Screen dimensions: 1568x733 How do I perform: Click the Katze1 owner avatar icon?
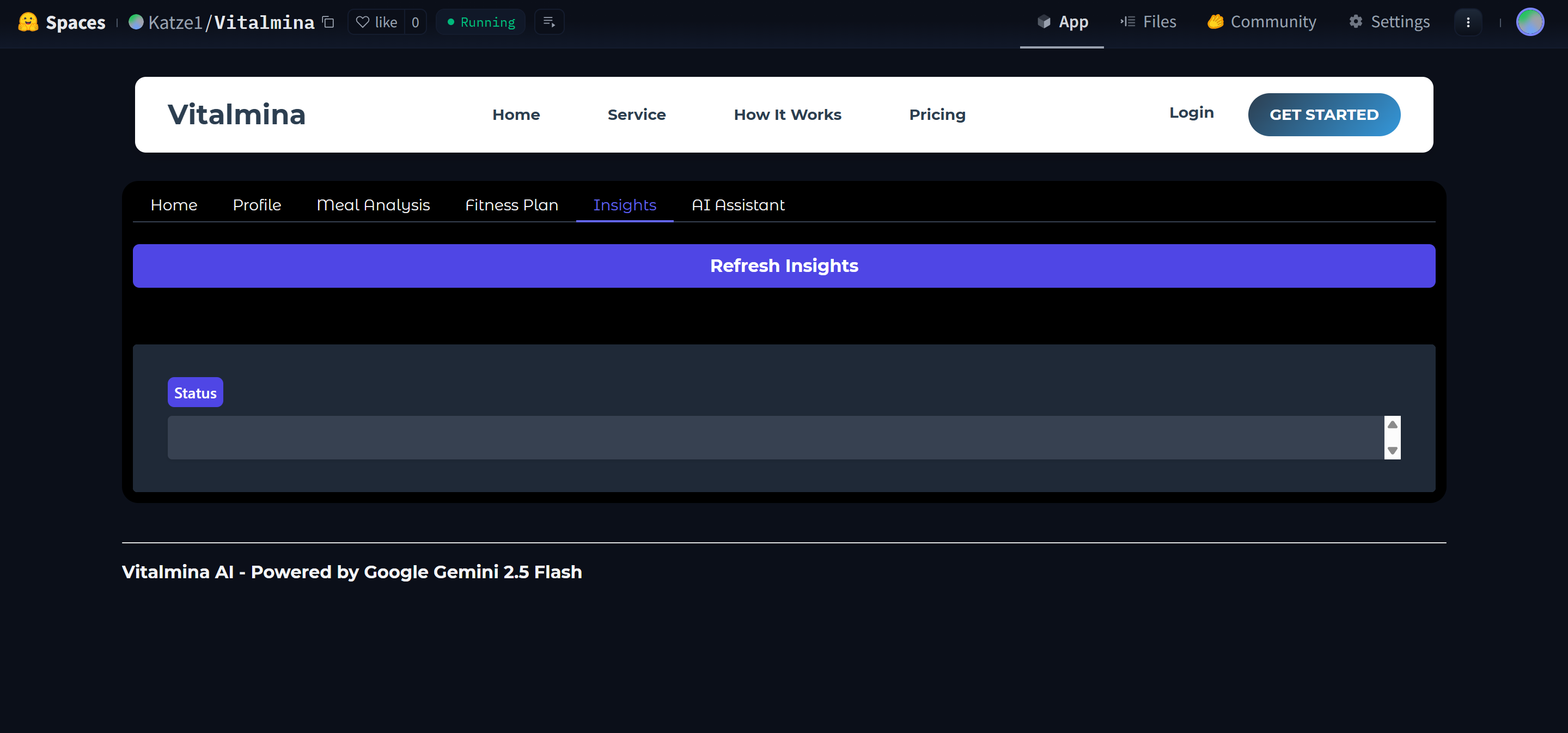coord(136,22)
